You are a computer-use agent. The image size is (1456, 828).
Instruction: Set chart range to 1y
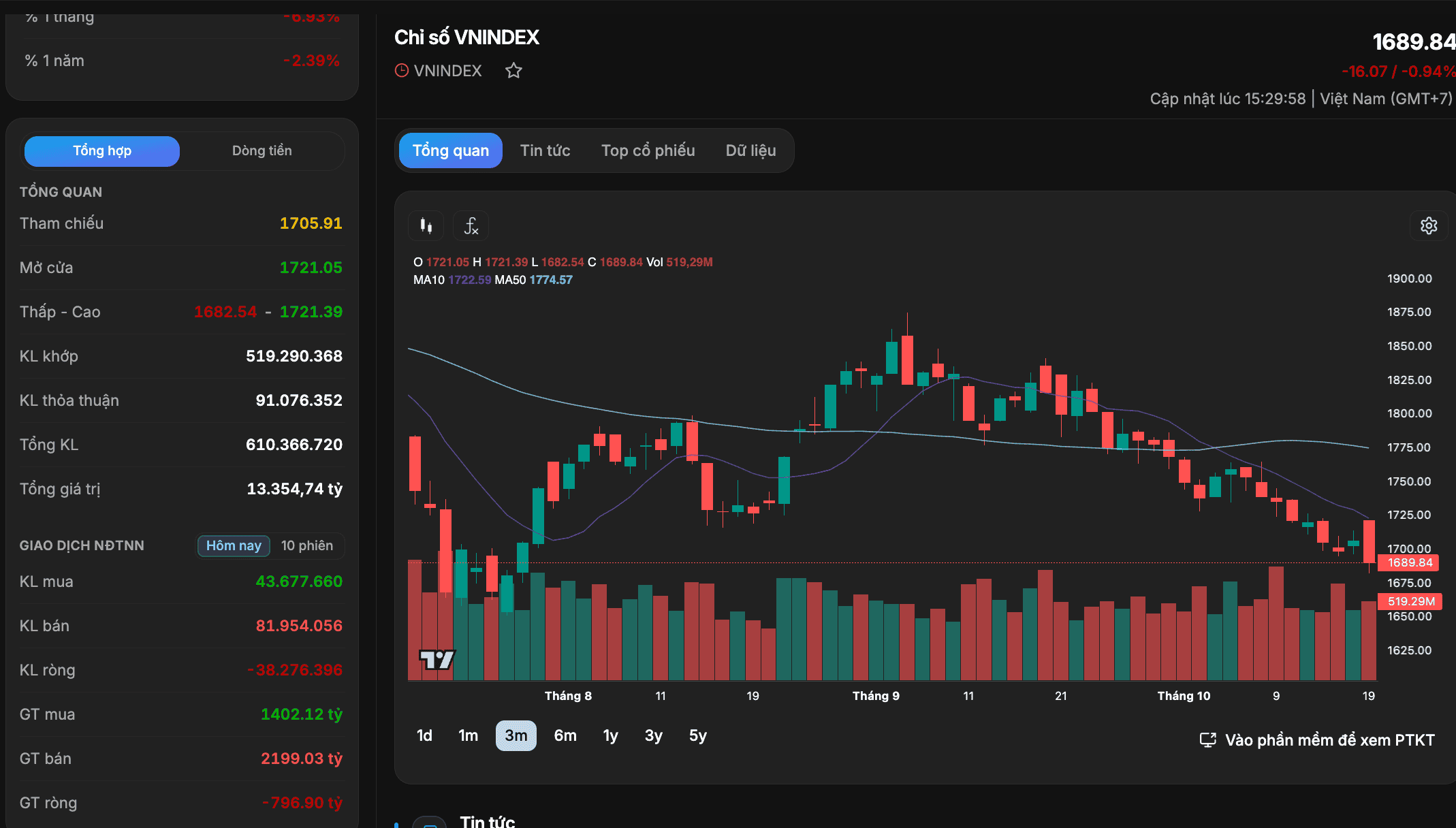point(610,735)
